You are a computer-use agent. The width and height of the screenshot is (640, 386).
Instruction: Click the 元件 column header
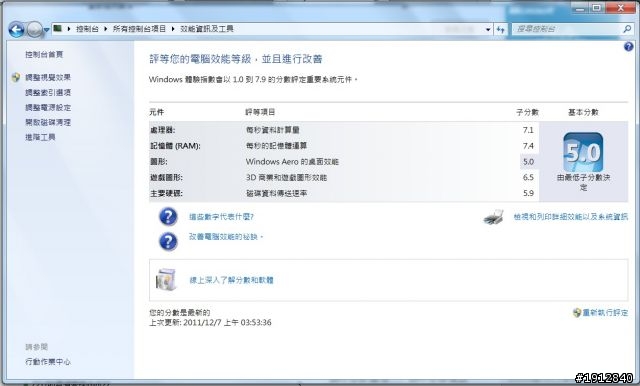pyautogui.click(x=157, y=112)
